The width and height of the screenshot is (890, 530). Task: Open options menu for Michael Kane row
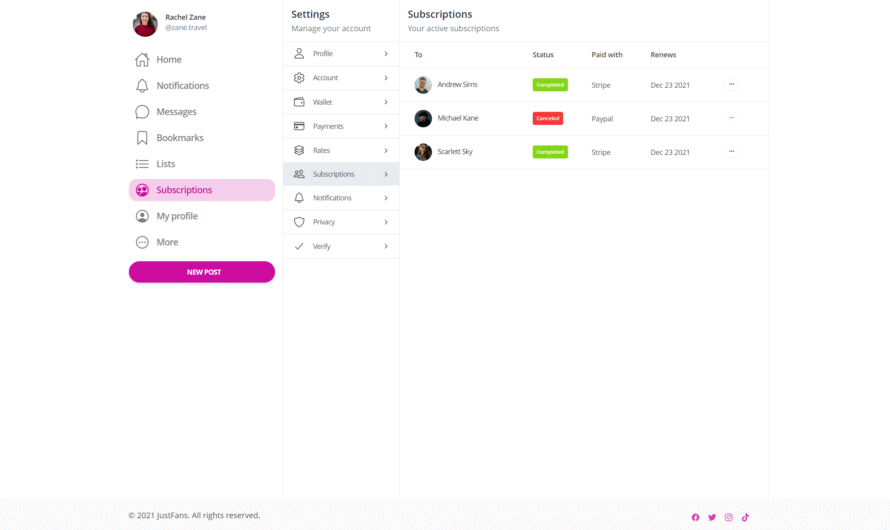731,118
